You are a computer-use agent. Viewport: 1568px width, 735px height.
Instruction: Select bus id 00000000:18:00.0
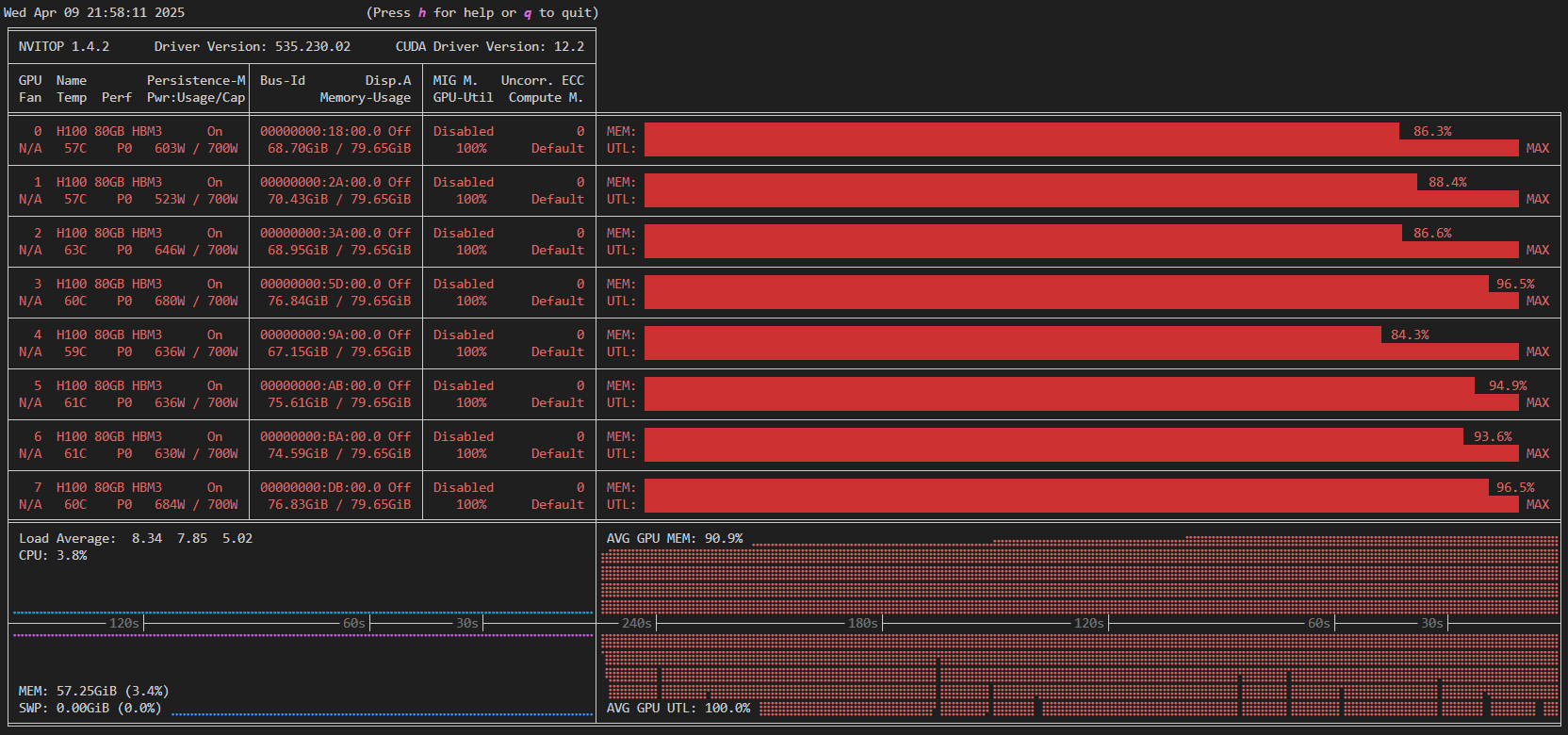(320, 131)
